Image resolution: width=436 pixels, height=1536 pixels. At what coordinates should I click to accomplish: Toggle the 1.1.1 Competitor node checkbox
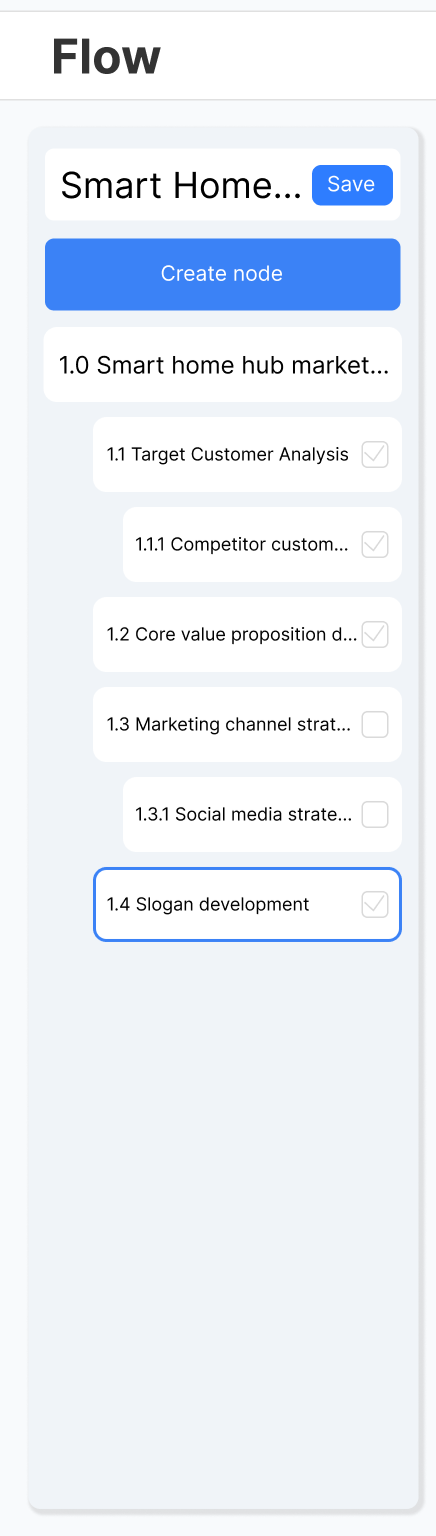pos(375,545)
